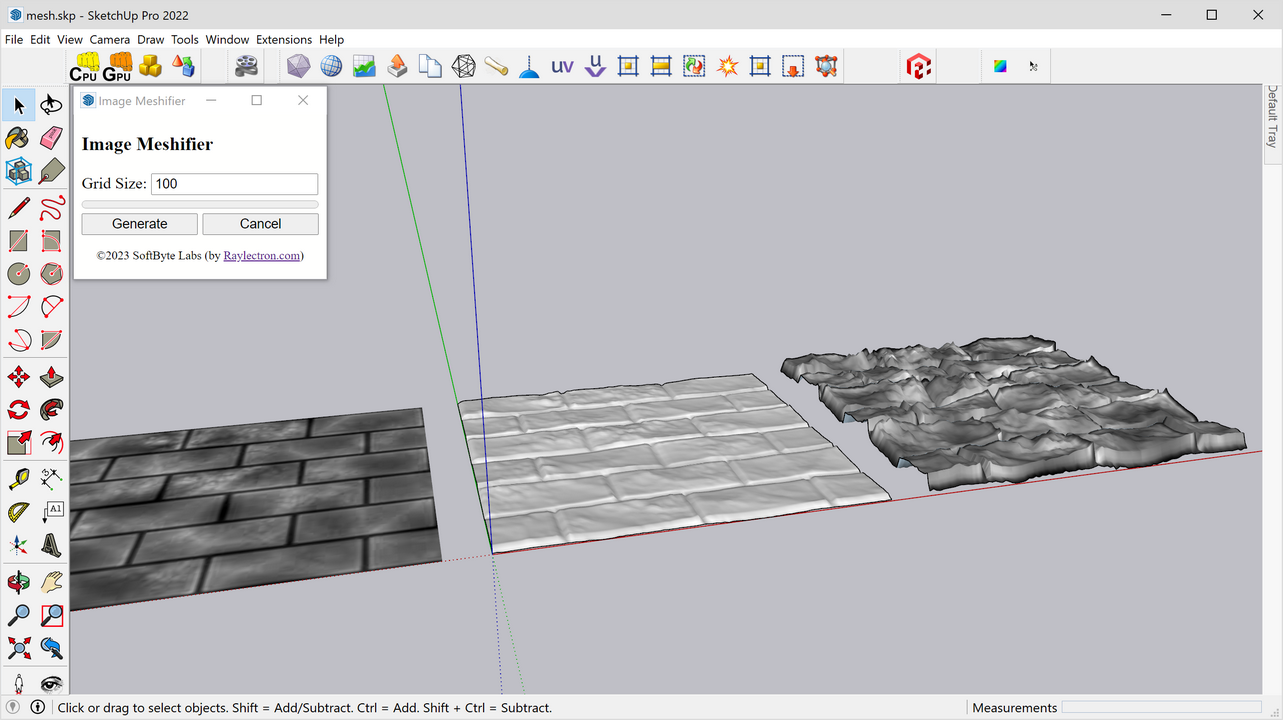Switch to the Orbit tool

(17, 582)
